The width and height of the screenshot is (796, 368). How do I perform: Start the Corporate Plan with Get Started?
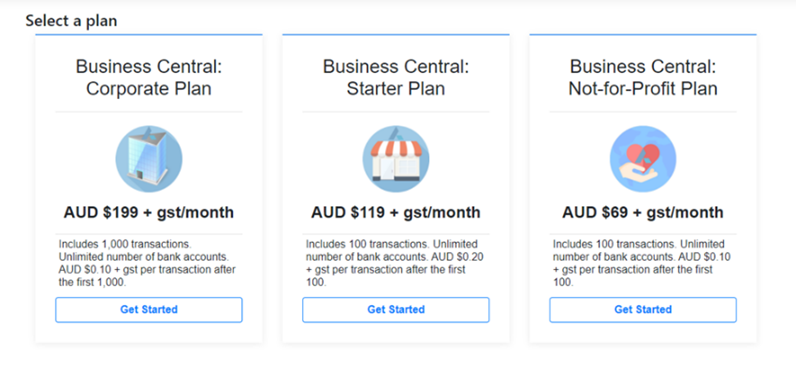[x=149, y=310]
